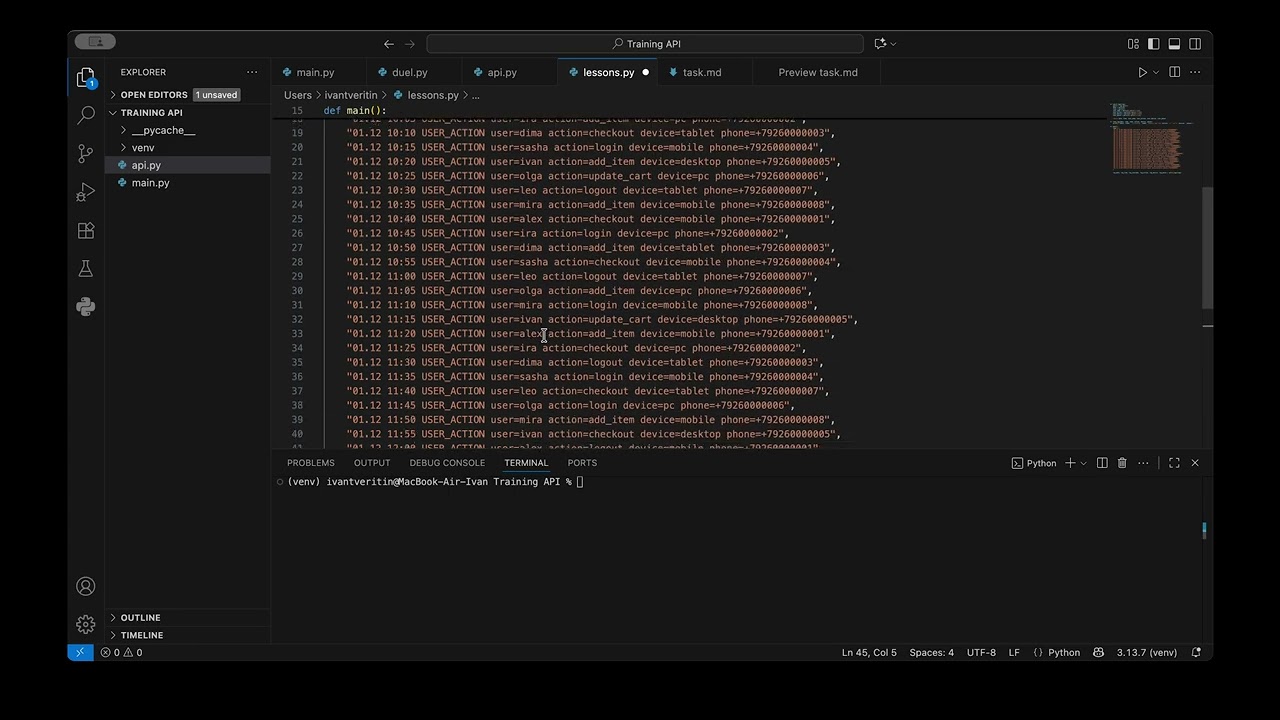Switch to the task.md editor tab
Viewport: 1280px width, 720px height.
click(x=701, y=72)
